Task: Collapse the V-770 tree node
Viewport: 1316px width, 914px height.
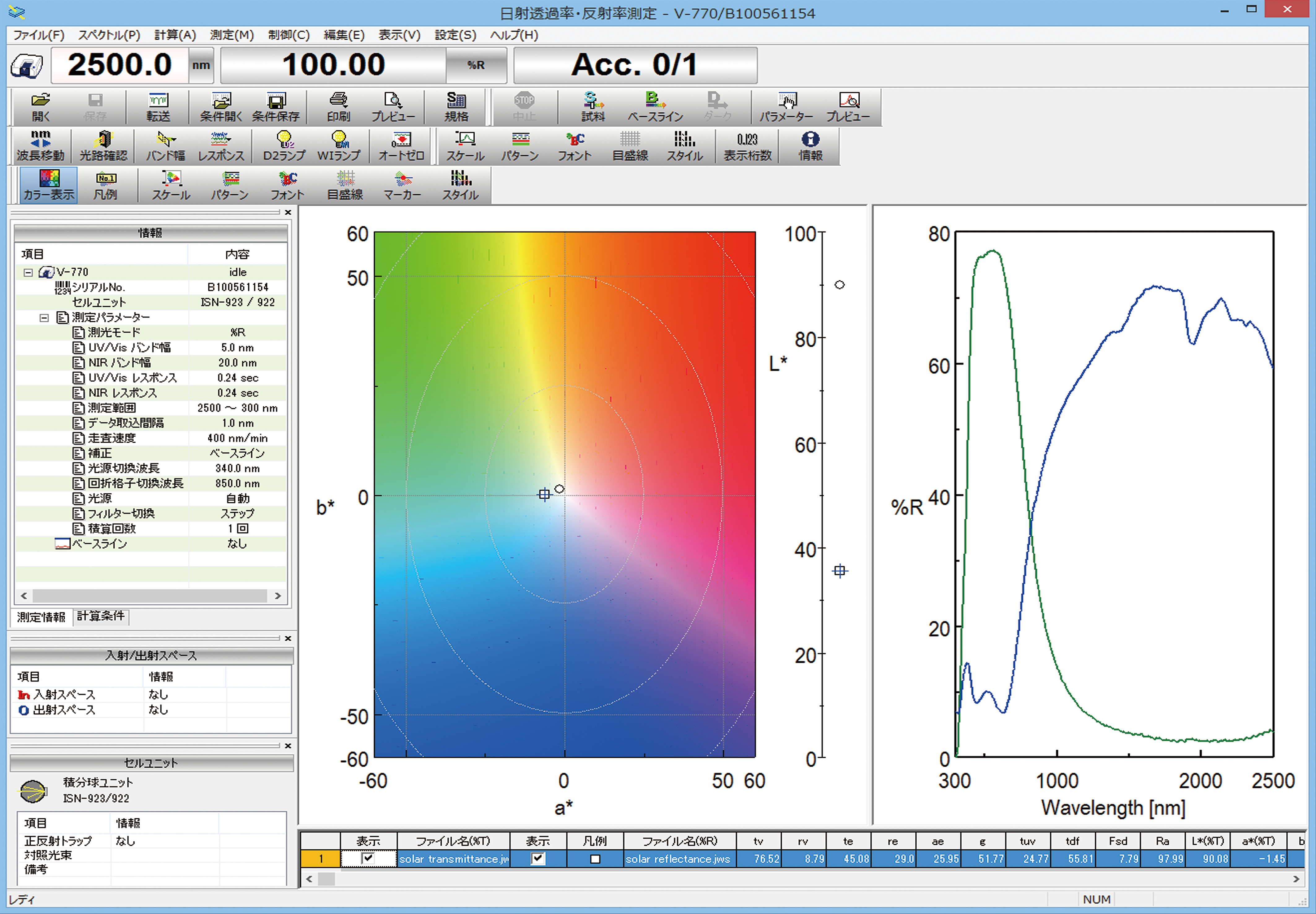Action: [28, 272]
